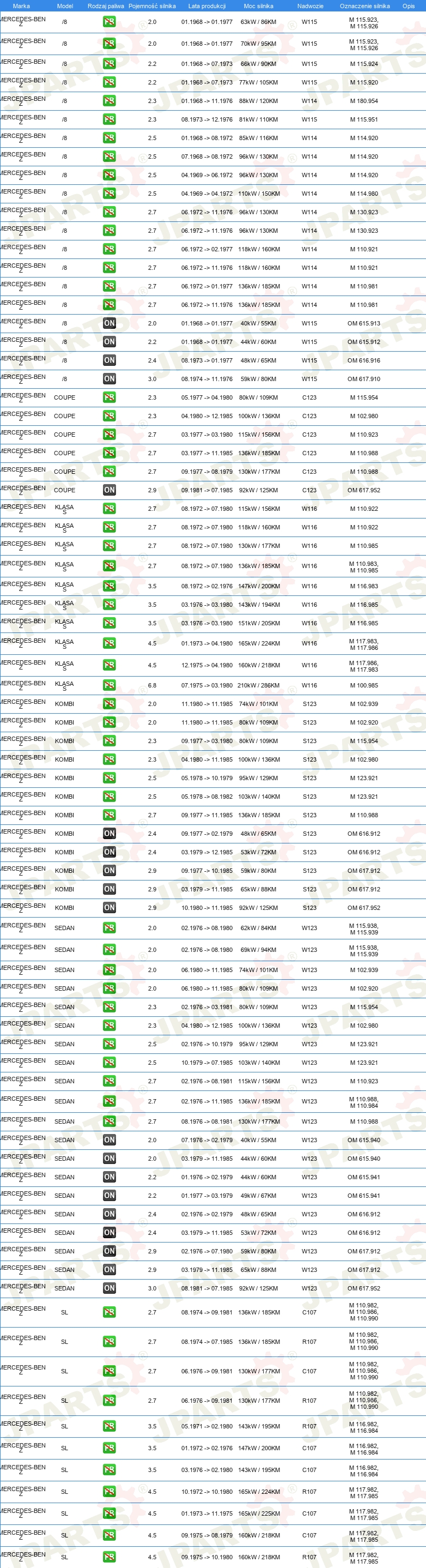Screen dimensions: 426x1568
Task: Click diesel ON icon in OM 616.916 row
Action: pos(109,360)
